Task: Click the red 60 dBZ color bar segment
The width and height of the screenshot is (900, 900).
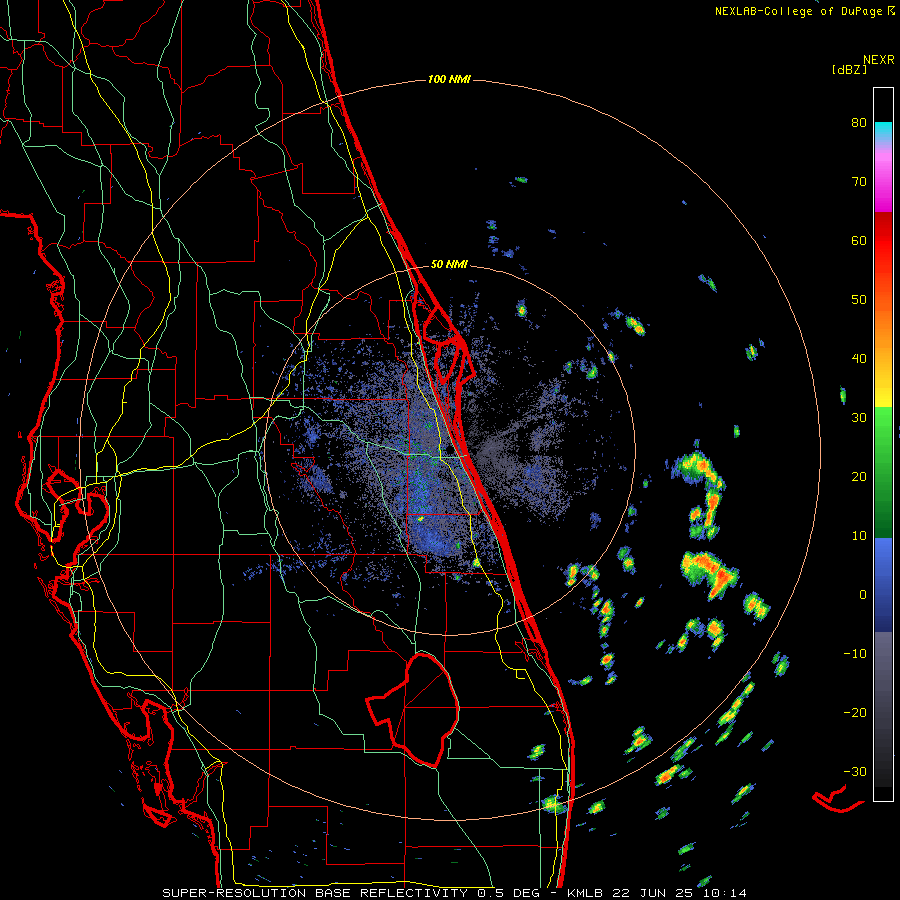Action: tap(883, 241)
